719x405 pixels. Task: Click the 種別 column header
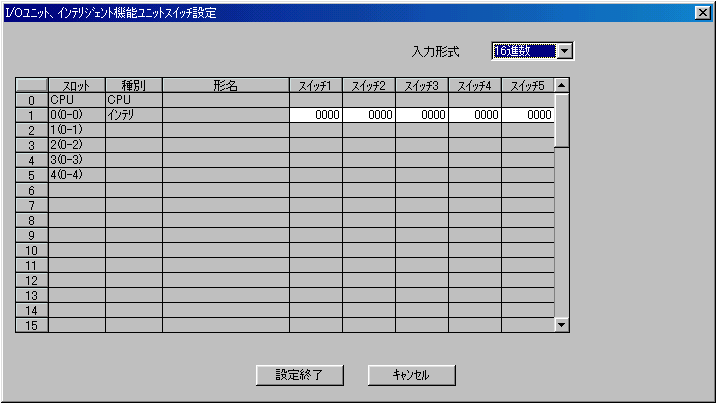(134, 86)
